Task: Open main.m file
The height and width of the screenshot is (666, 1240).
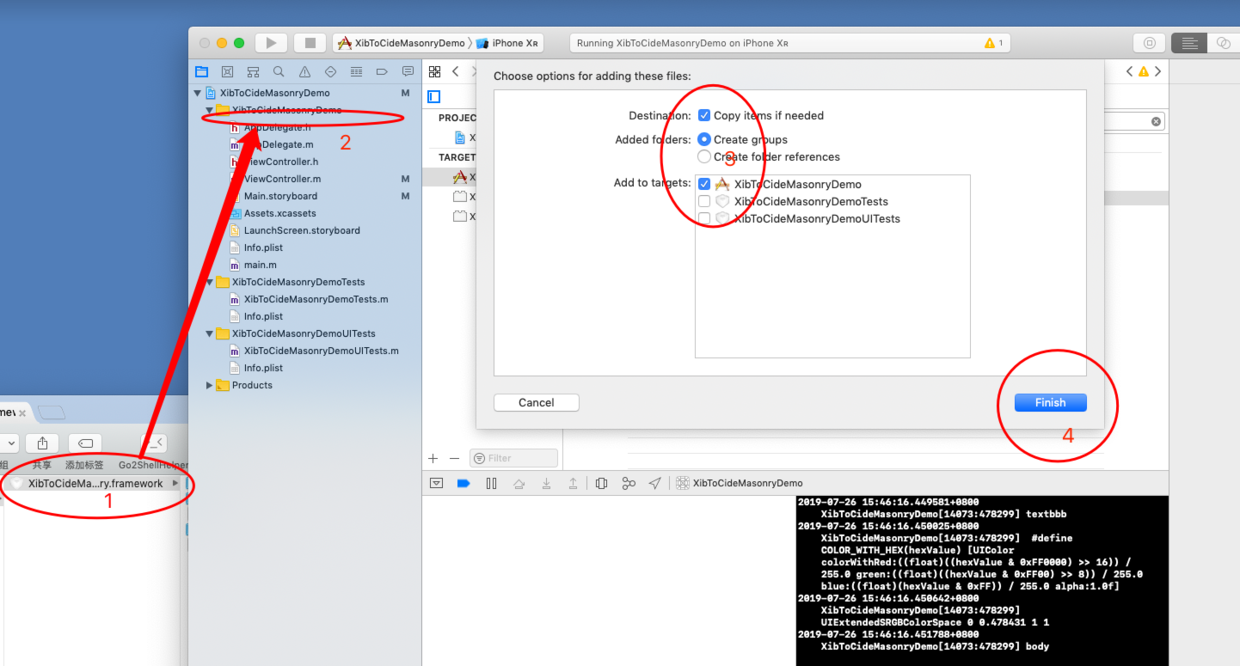Action: pos(260,265)
